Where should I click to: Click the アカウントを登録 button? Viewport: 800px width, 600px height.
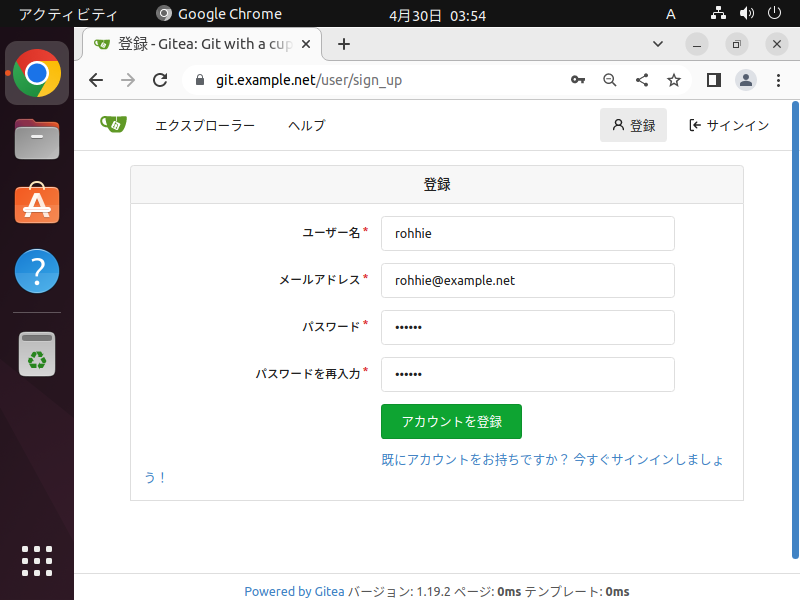[x=451, y=421]
